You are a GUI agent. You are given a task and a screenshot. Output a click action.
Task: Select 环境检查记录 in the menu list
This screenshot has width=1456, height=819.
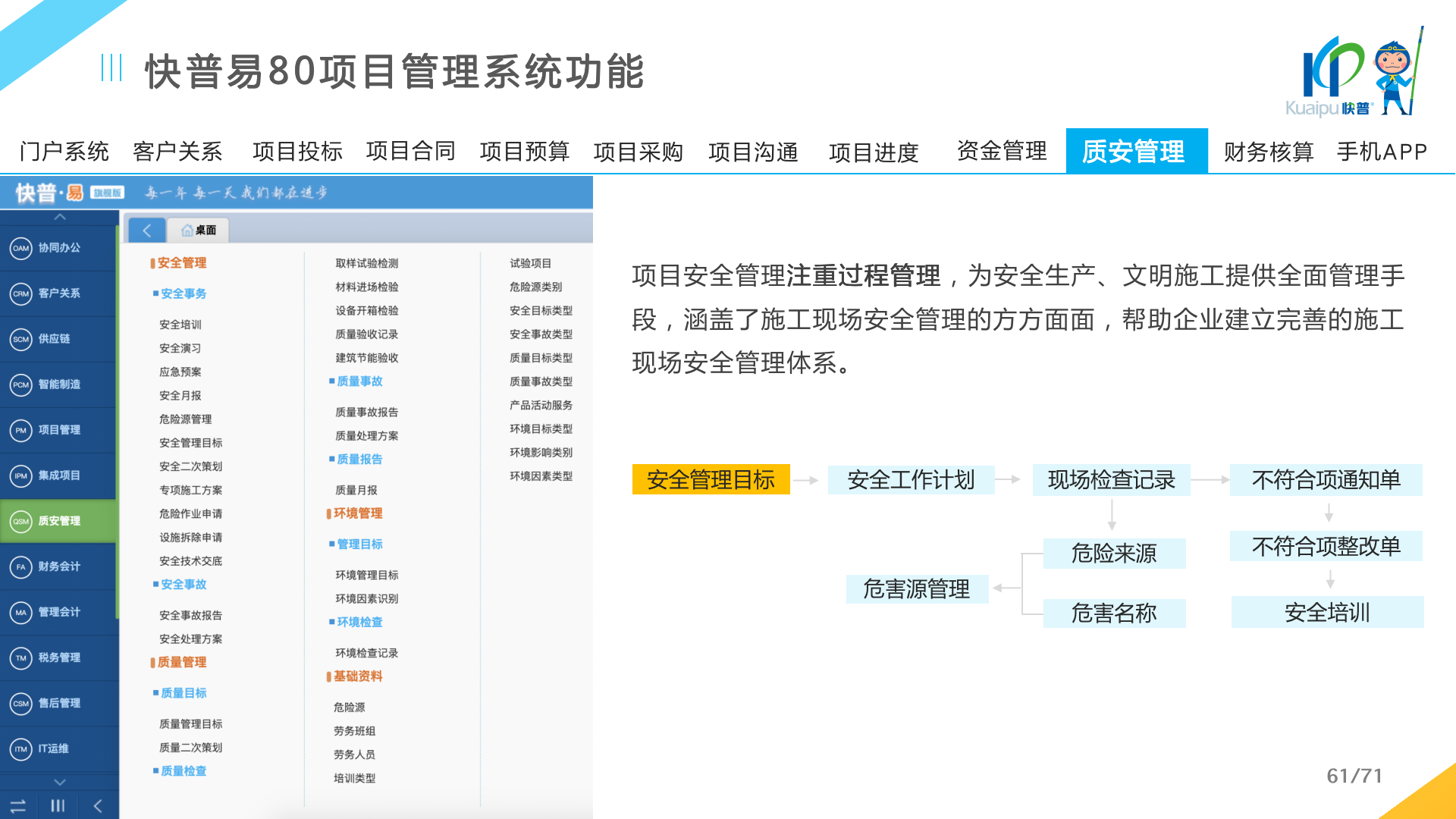(366, 653)
